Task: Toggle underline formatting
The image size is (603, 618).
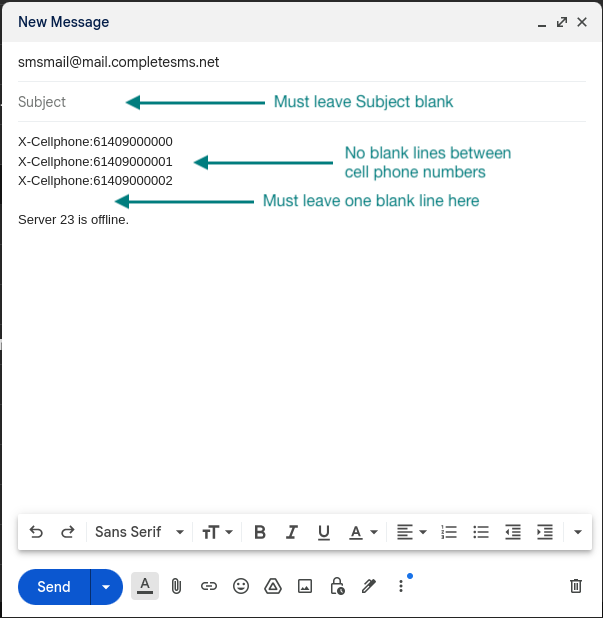Action: (x=324, y=532)
